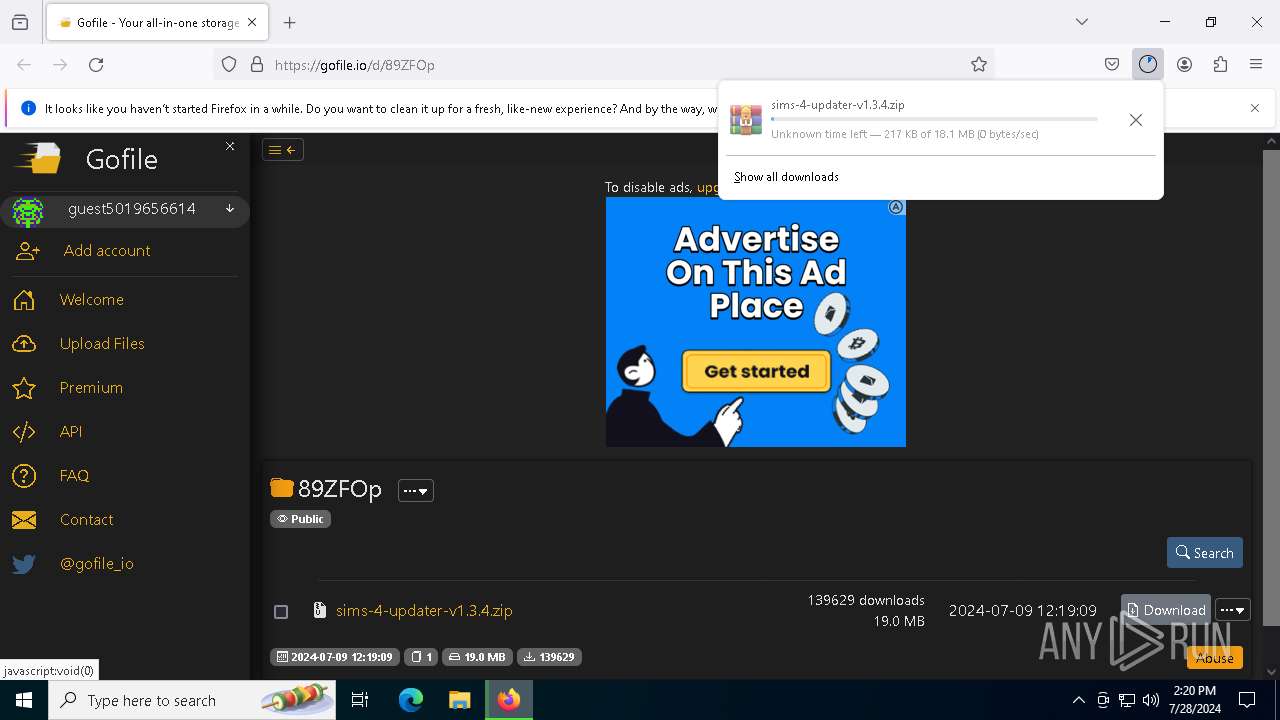Click the 139629 downloads count badge
This screenshot has height=720, width=1280.
click(549, 657)
